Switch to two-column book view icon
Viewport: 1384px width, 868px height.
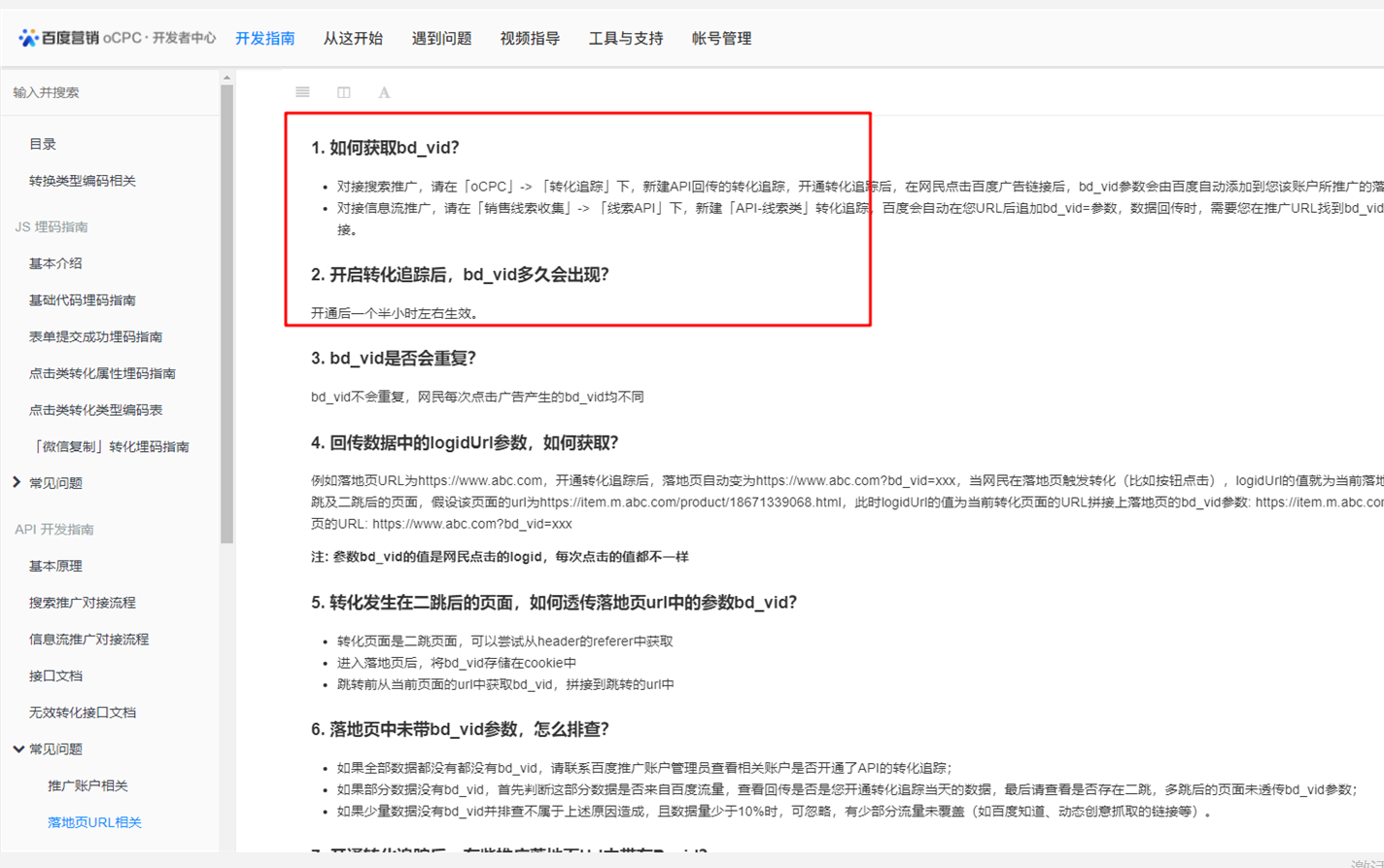[x=344, y=92]
